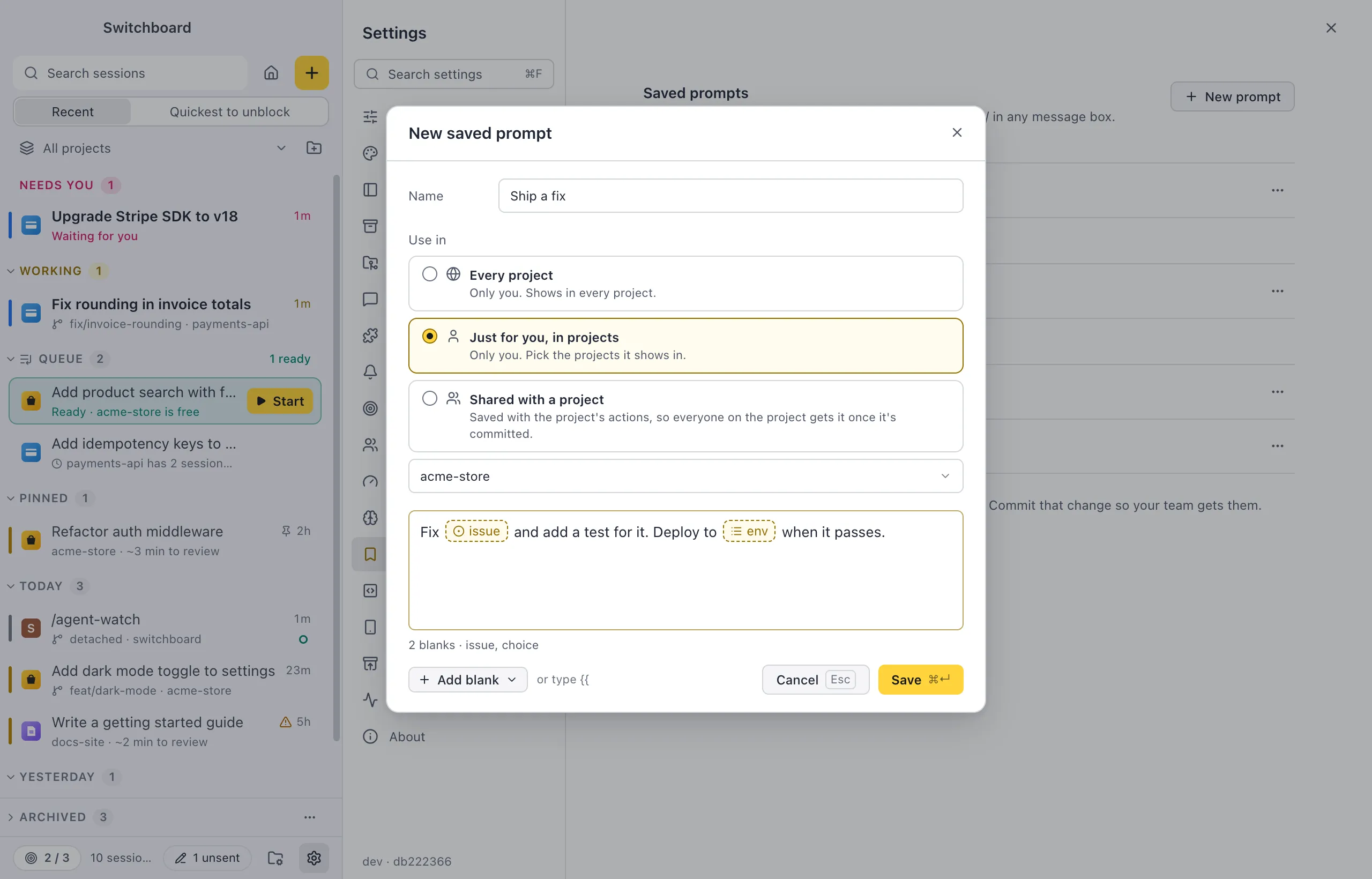Close the New saved prompt dialog
This screenshot has height=879, width=1372.
tap(957, 132)
